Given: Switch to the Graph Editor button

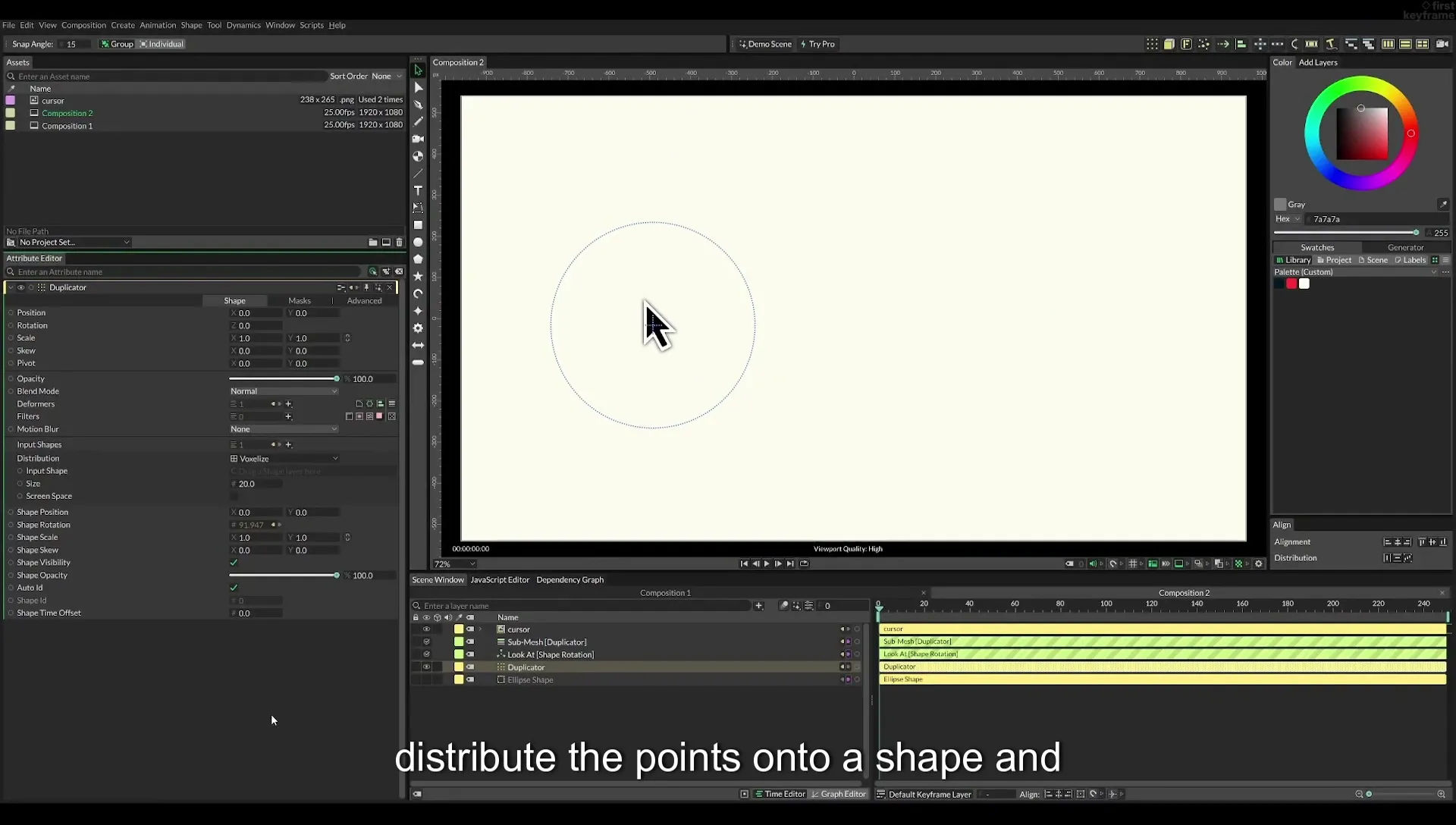Looking at the screenshot, I should pos(839,794).
